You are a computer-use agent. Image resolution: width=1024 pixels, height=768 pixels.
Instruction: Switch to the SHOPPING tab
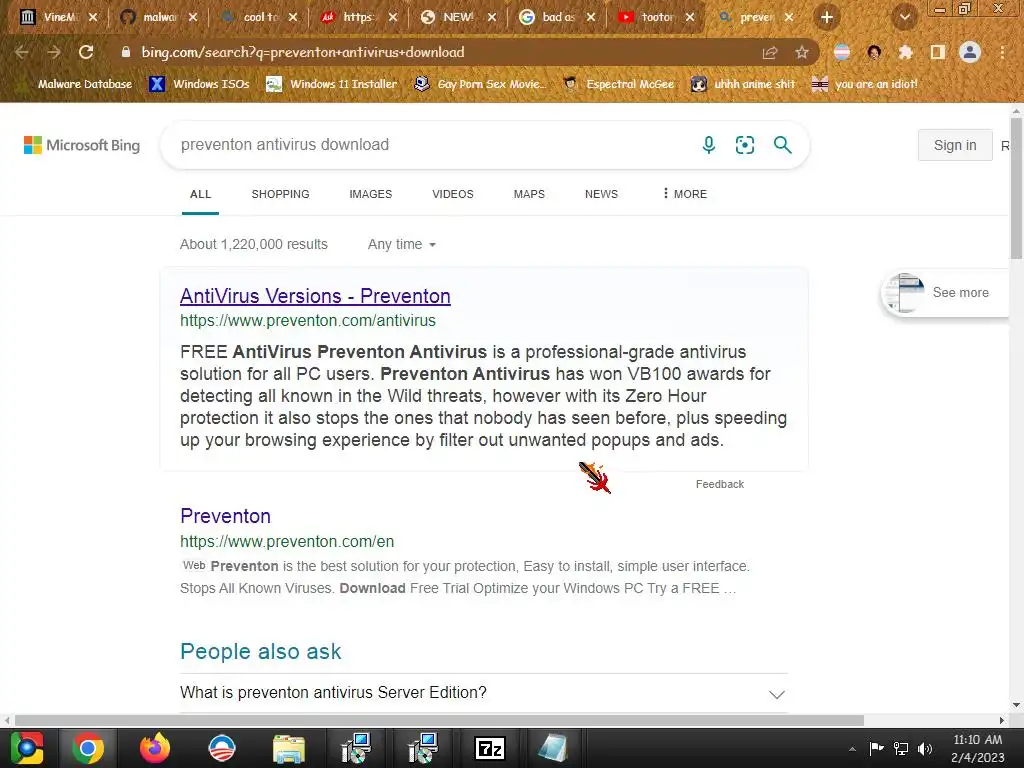280,194
